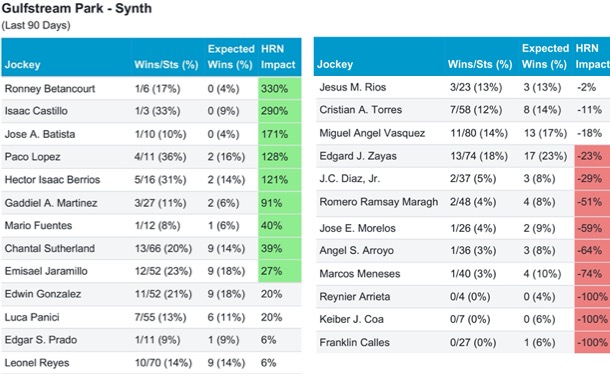The image size is (610, 374).
Task: Click Edgard J. Zayas jockey name
Action: [358, 156]
